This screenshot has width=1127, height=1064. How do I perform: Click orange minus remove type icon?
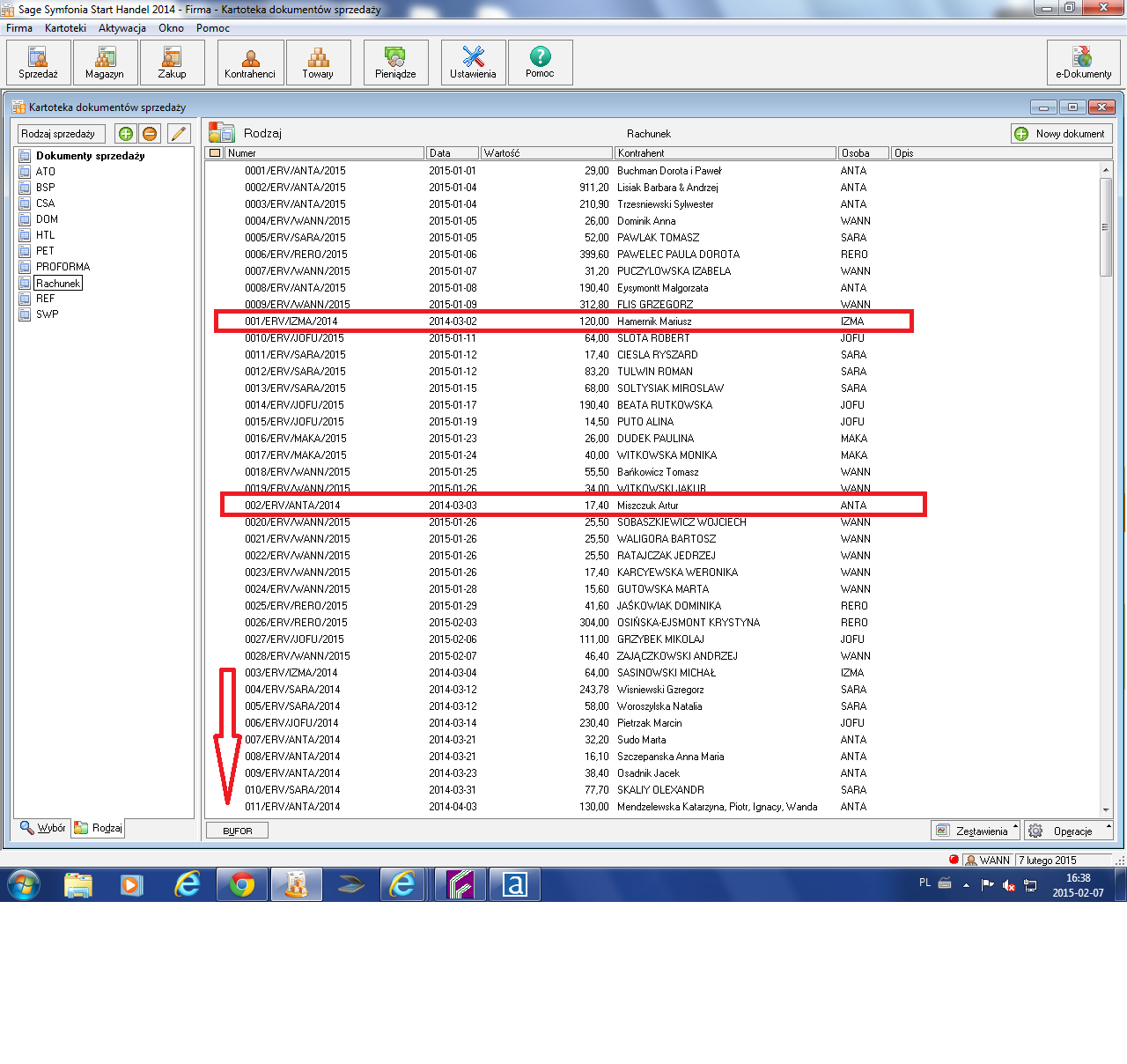[150, 134]
